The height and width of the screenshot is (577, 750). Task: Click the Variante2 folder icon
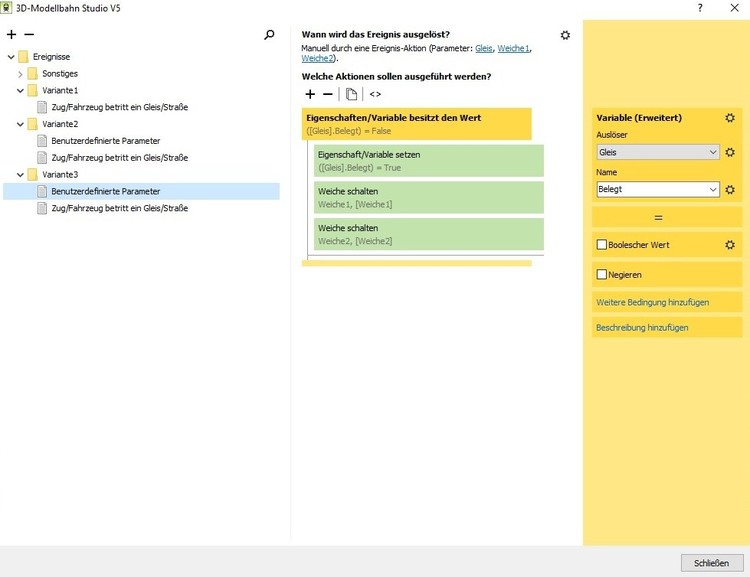(x=33, y=124)
